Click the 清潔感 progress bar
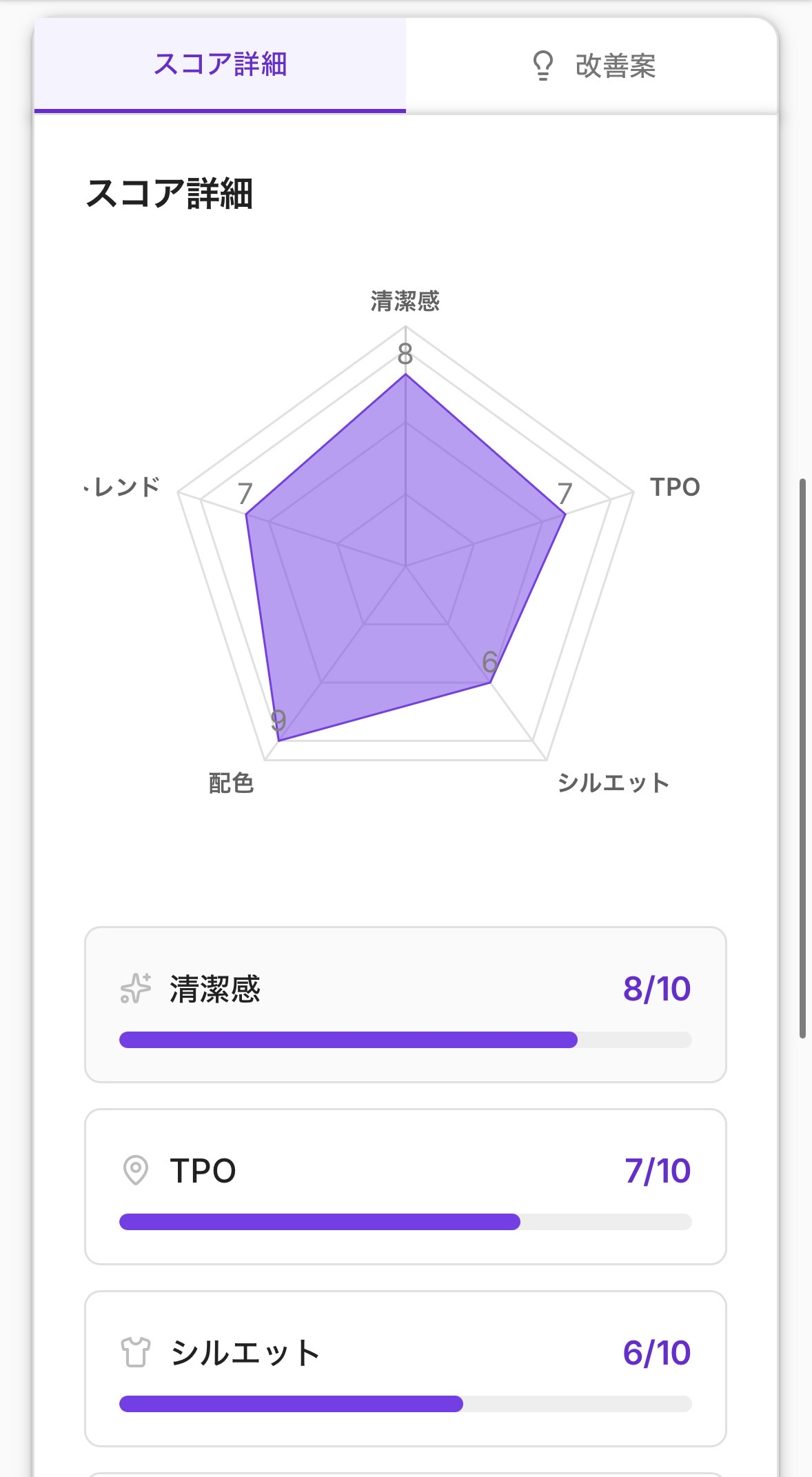Screen dimensions: 812x1477 pyautogui.click(x=405, y=1040)
